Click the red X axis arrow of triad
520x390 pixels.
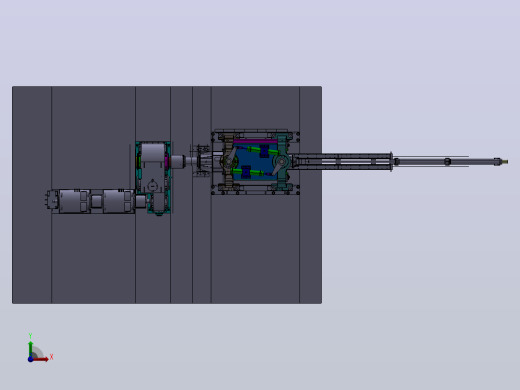[x=42, y=359]
